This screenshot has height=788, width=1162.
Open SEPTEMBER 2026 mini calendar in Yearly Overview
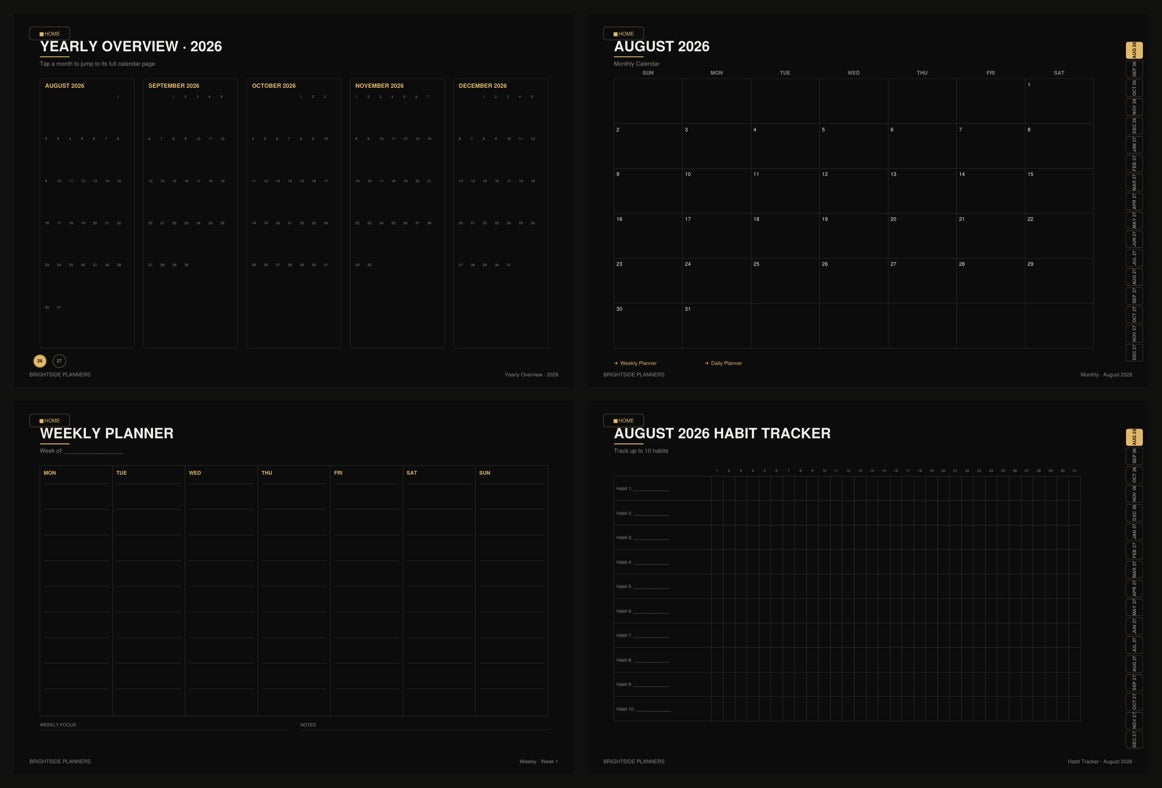coord(190,213)
